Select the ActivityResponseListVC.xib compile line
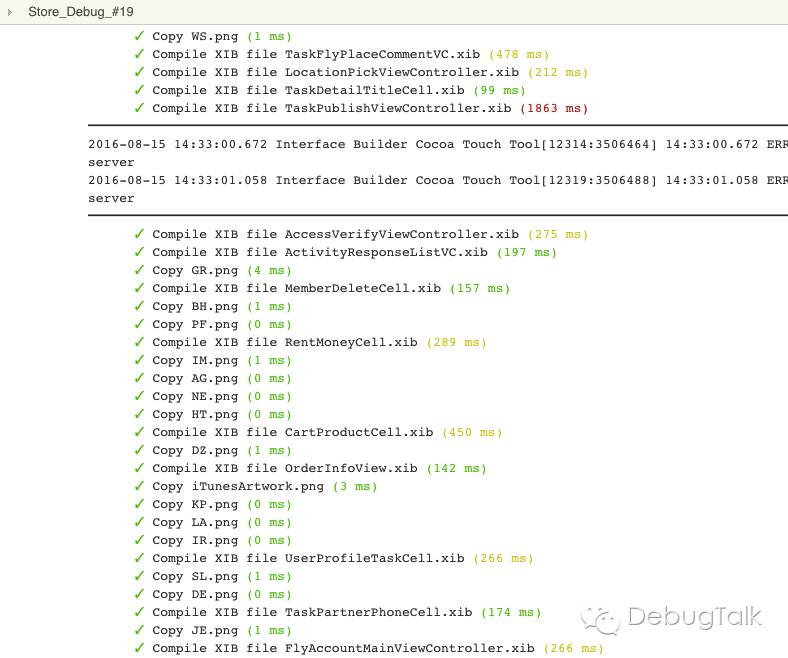The height and width of the screenshot is (658, 788). (x=345, y=252)
